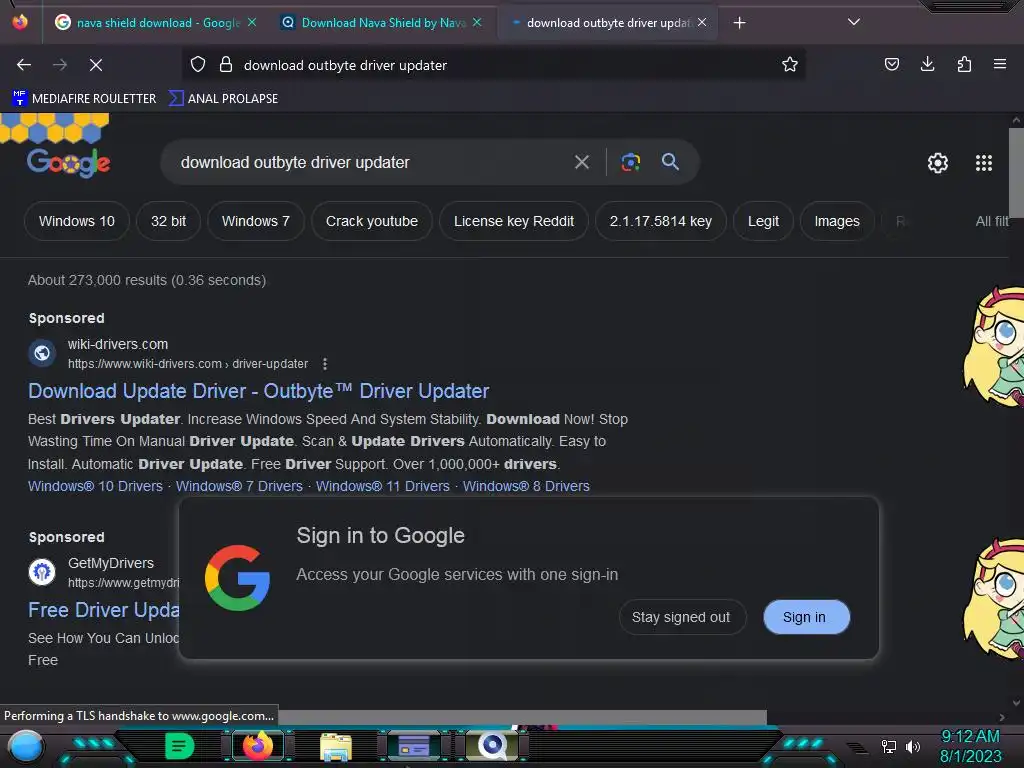Open the volume speaker tray icon
The height and width of the screenshot is (768, 1024).
[913, 746]
